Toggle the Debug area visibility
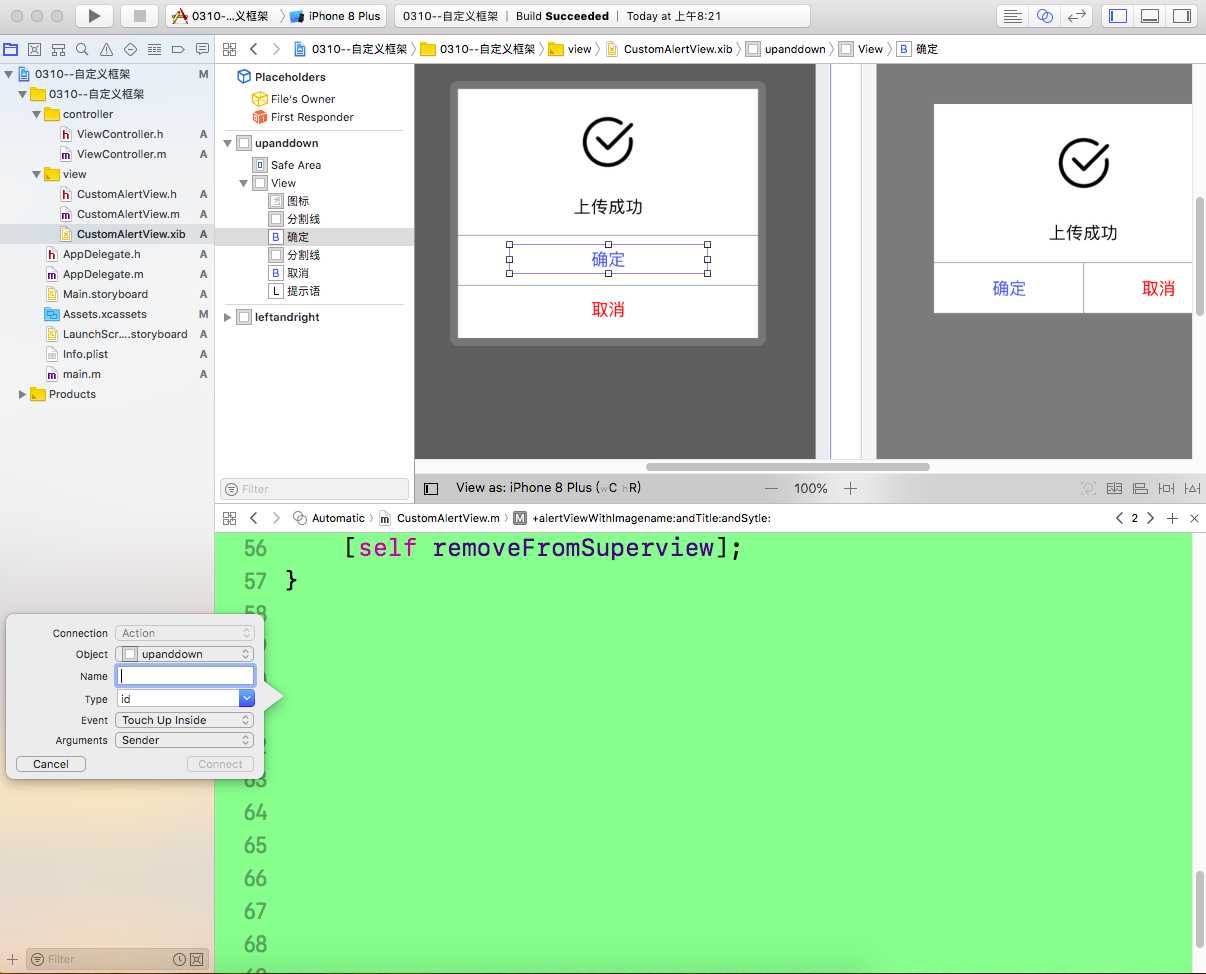The image size is (1206, 974). point(1150,16)
